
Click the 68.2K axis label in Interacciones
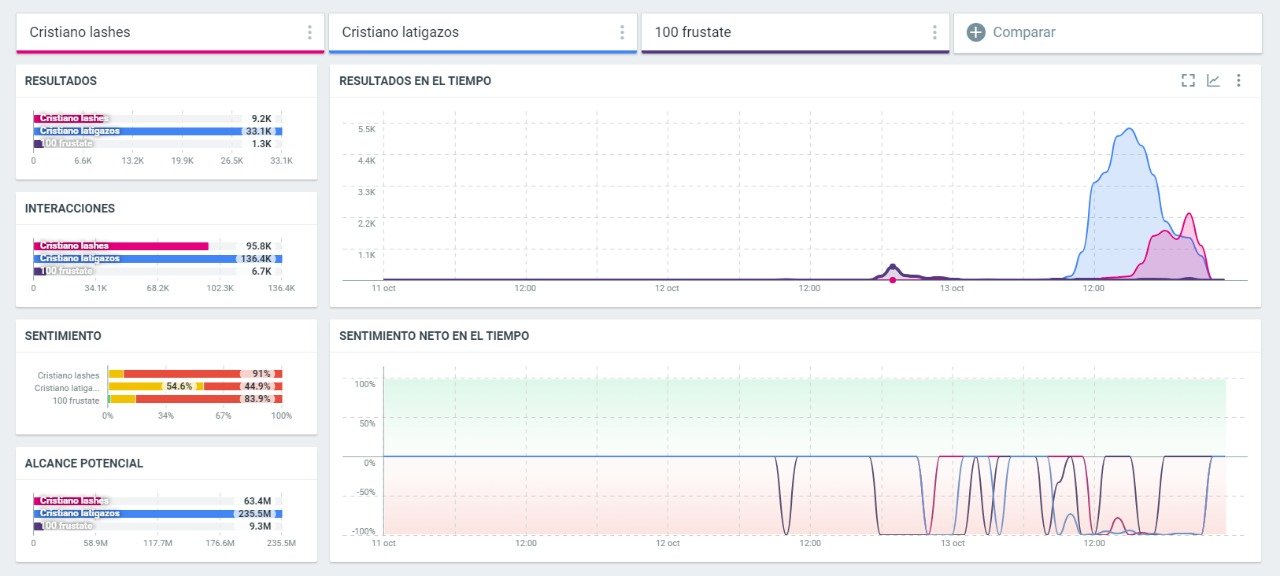[x=157, y=288]
